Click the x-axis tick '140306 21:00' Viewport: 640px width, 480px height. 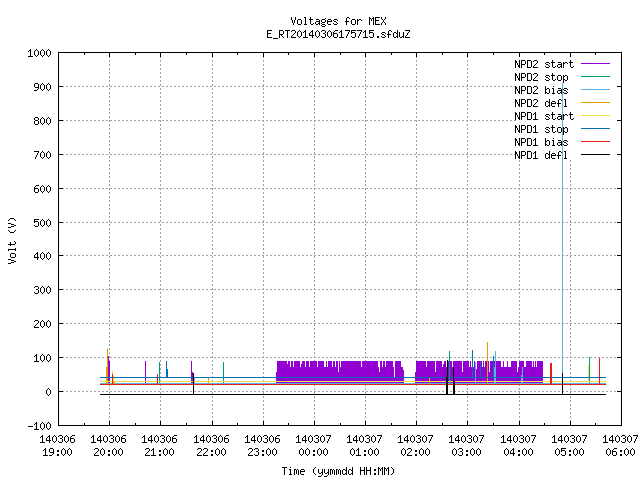point(159,446)
